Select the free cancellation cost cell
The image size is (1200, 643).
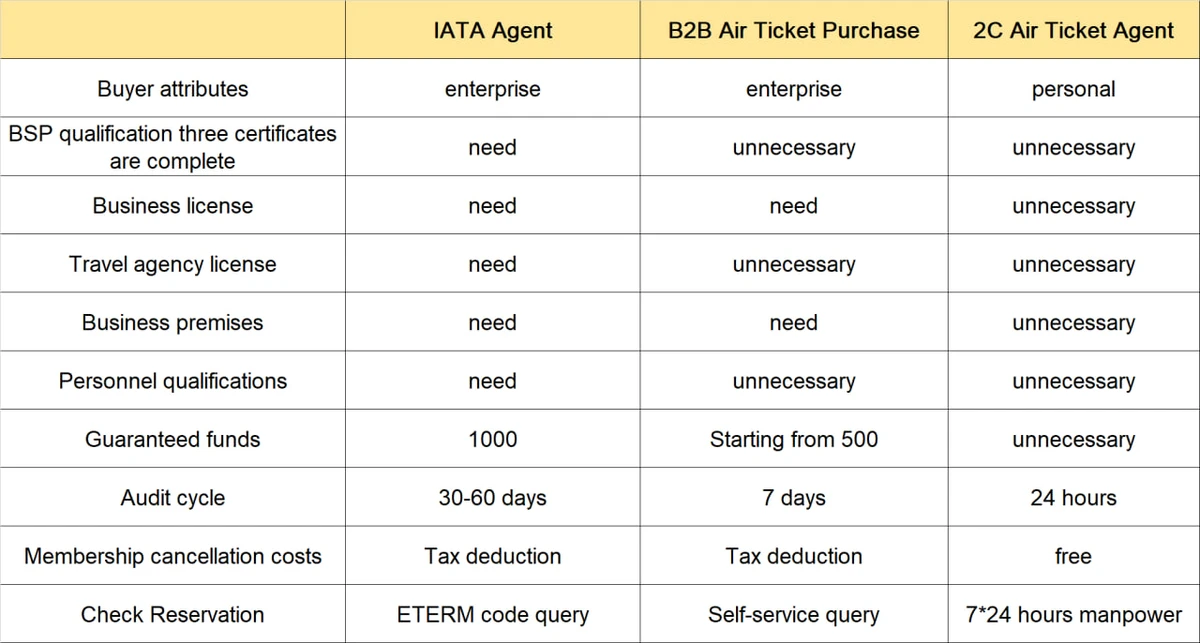pyautogui.click(x=1073, y=556)
